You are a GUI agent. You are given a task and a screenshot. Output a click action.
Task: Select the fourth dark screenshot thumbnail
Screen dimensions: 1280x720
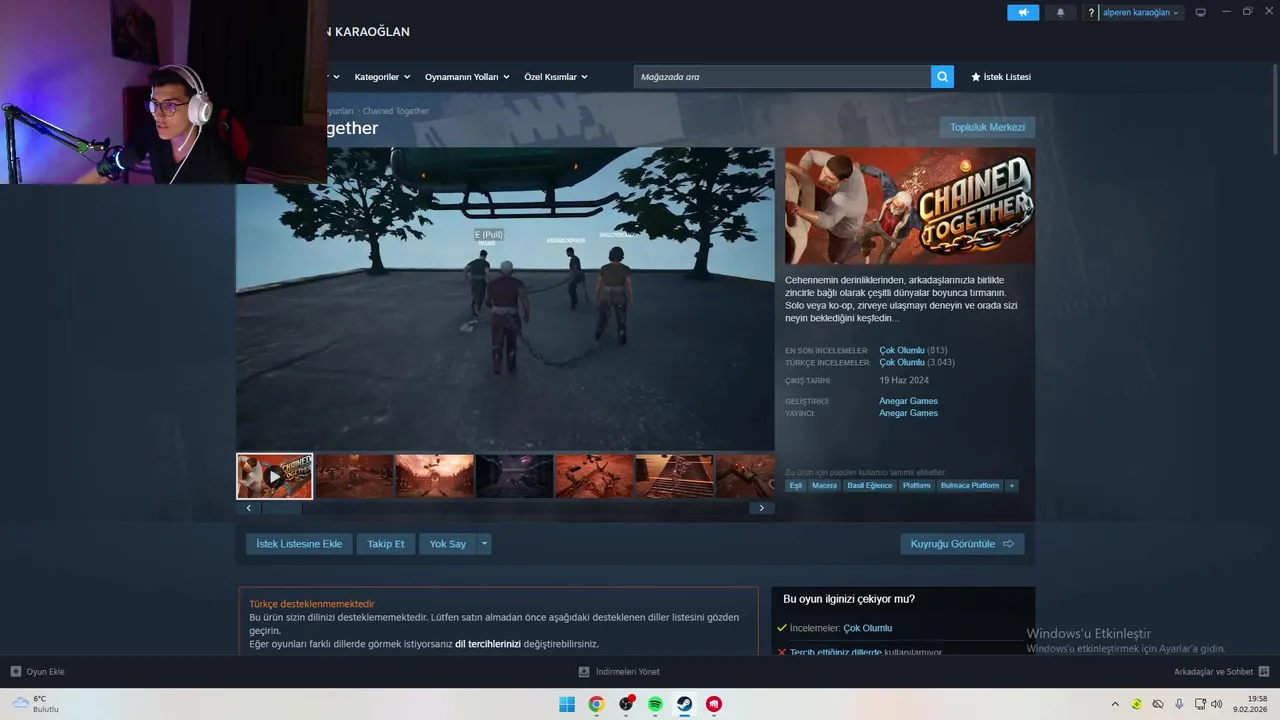[x=514, y=477]
